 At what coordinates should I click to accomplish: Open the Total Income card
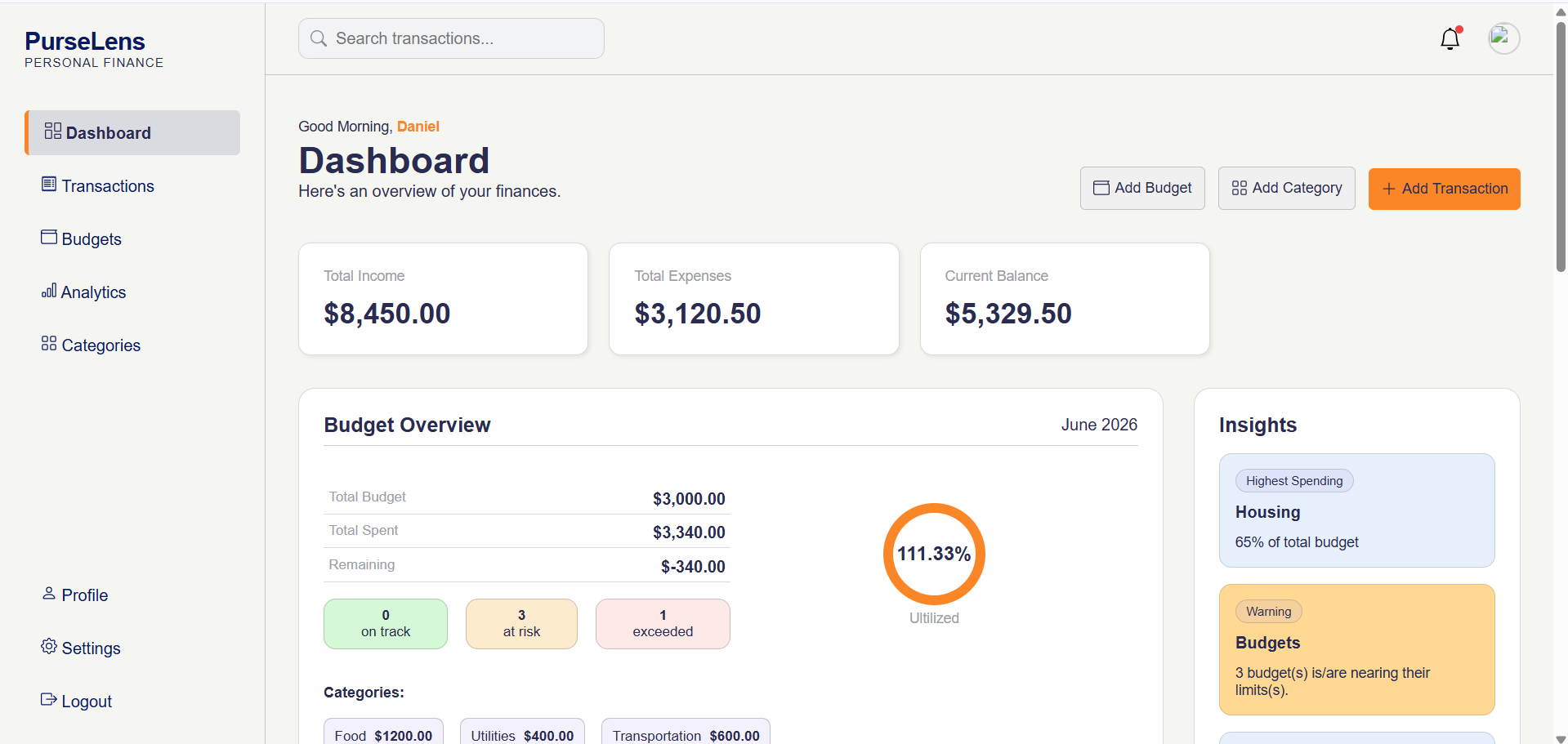pos(444,299)
